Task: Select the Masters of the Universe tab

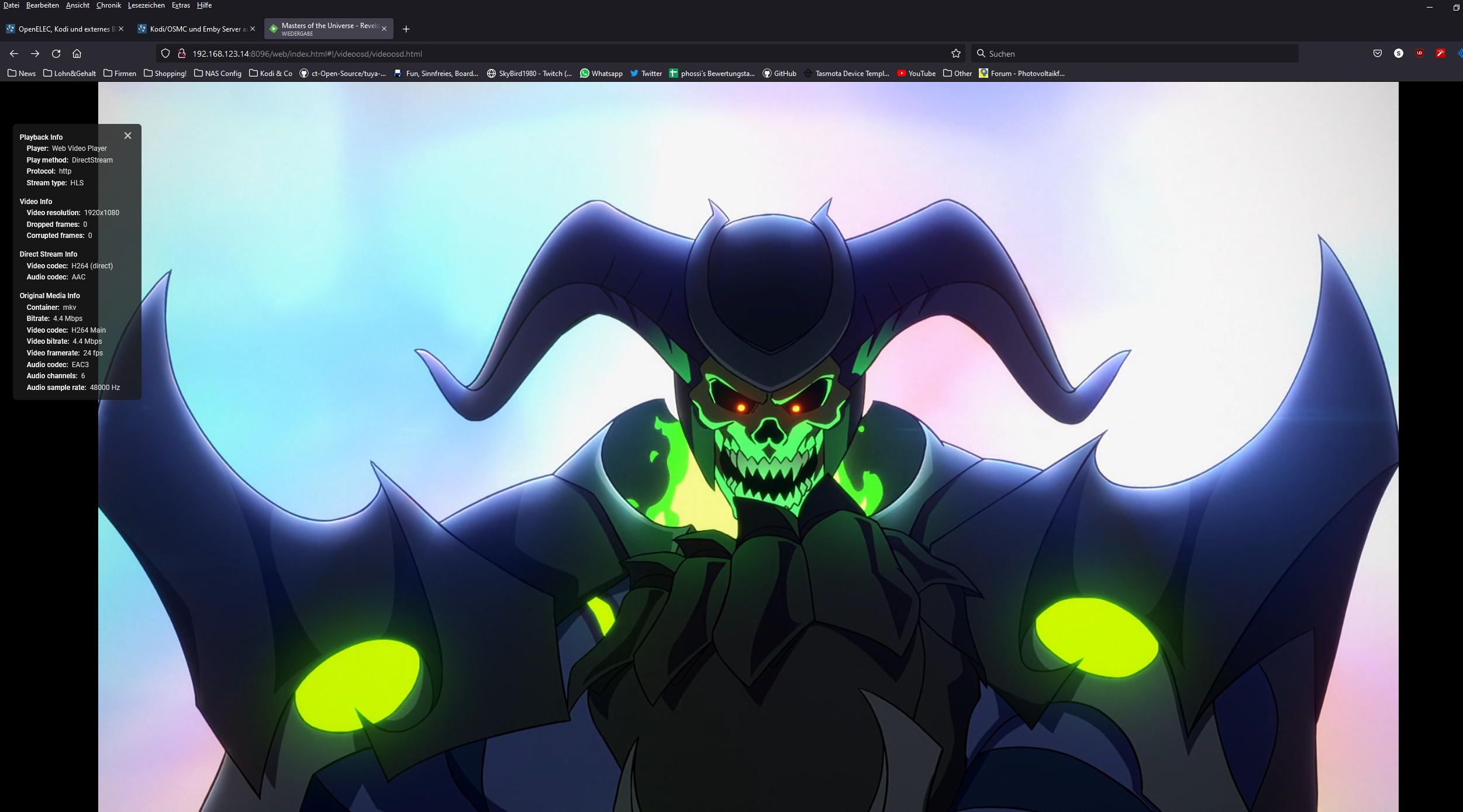Action: [x=329, y=29]
